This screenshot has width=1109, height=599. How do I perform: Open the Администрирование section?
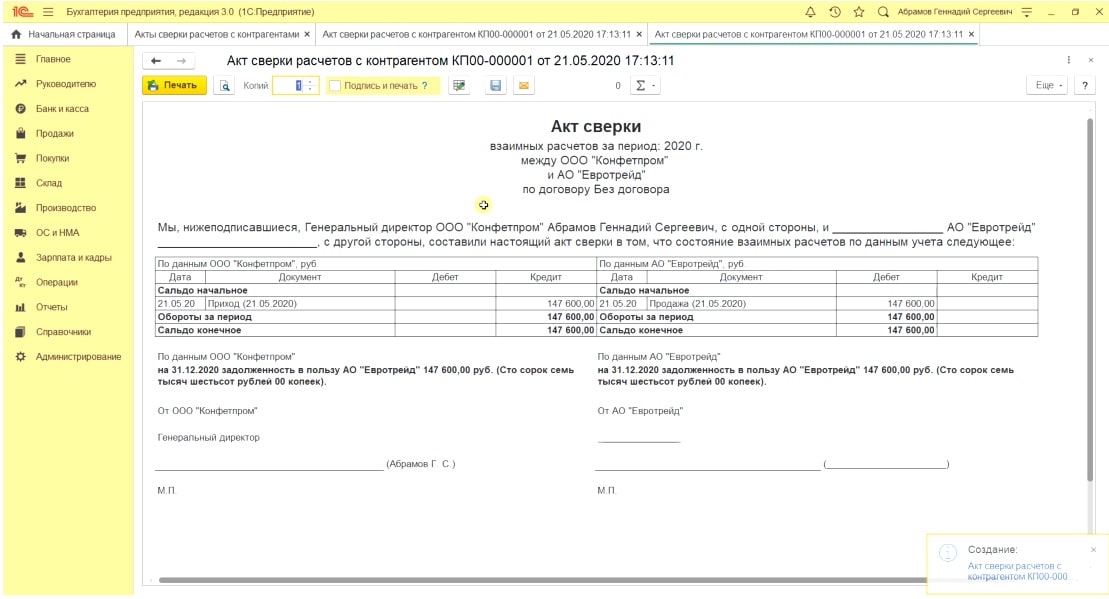pos(79,357)
